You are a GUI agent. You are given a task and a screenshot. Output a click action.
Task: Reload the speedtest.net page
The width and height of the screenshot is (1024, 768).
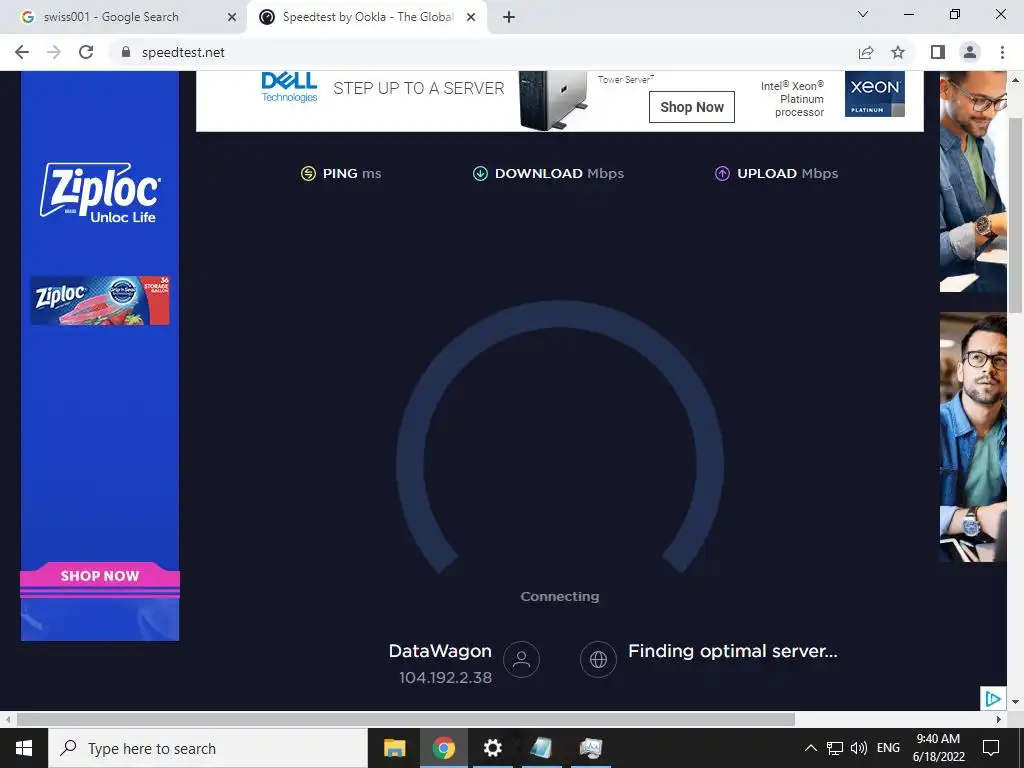[x=86, y=52]
